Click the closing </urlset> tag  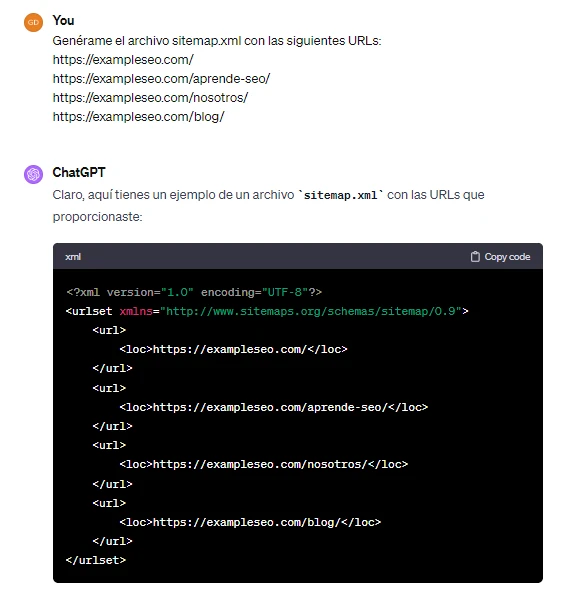pos(96,560)
